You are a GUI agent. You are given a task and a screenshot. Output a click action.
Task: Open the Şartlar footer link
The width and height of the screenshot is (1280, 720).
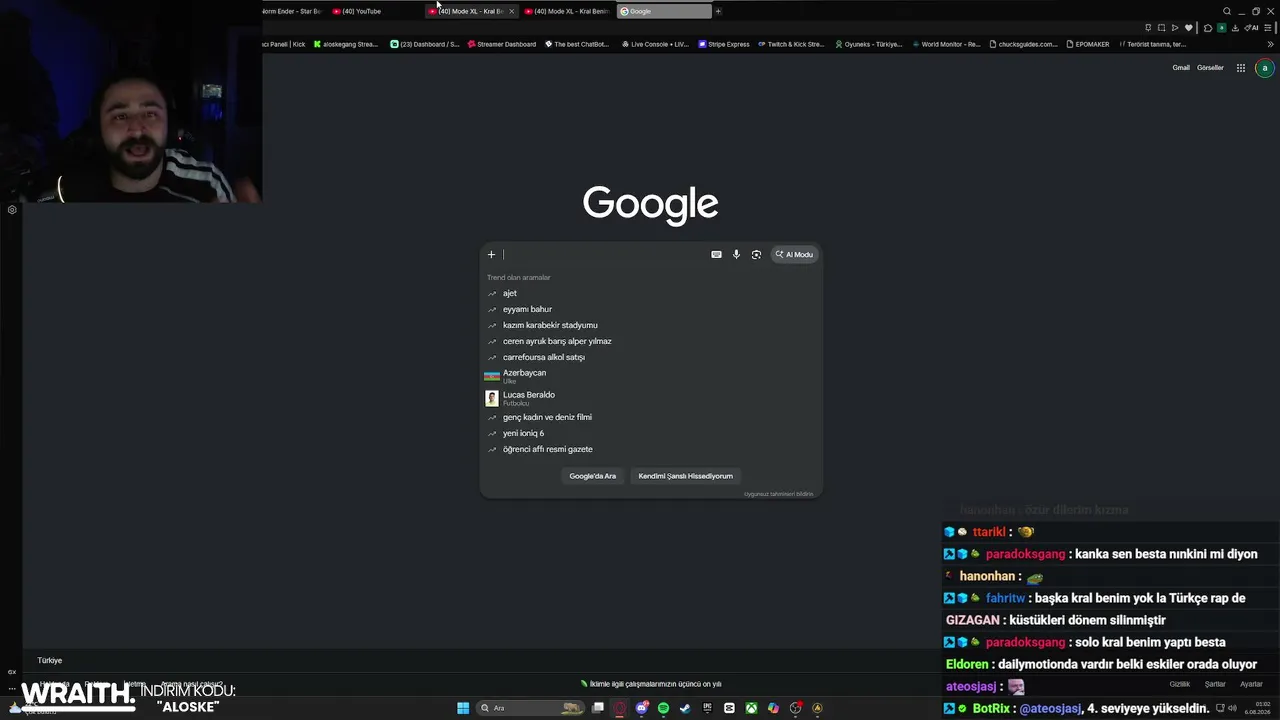tap(1215, 684)
